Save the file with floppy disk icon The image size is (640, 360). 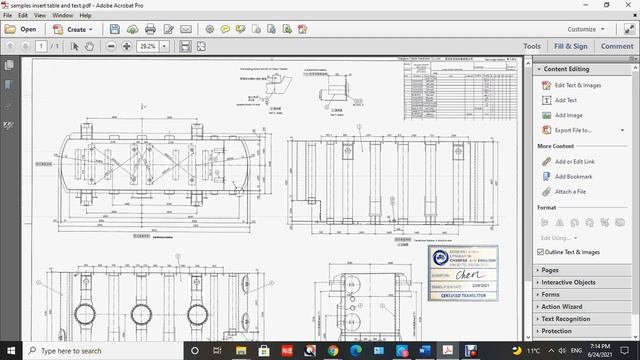(115, 29)
